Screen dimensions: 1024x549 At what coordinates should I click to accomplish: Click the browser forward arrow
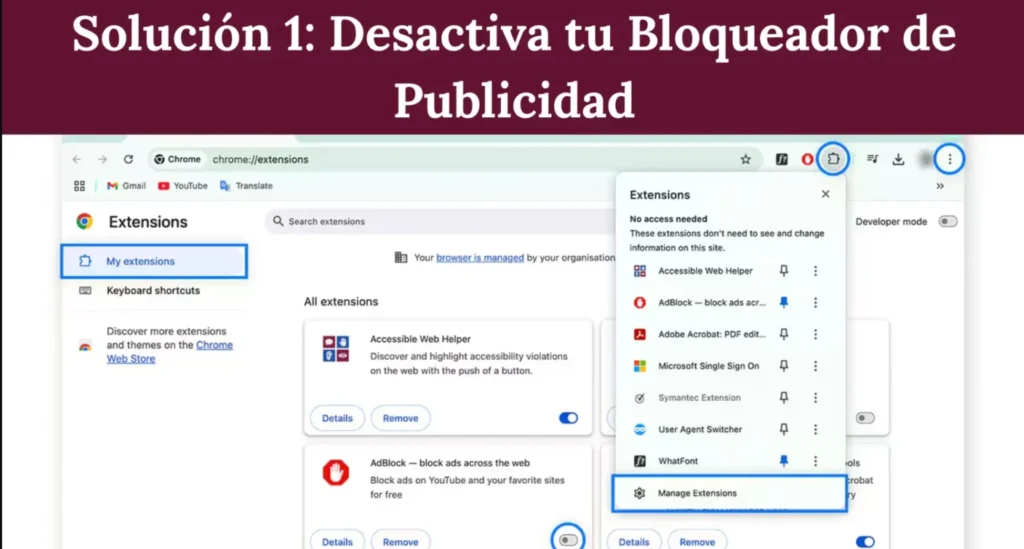pos(103,159)
